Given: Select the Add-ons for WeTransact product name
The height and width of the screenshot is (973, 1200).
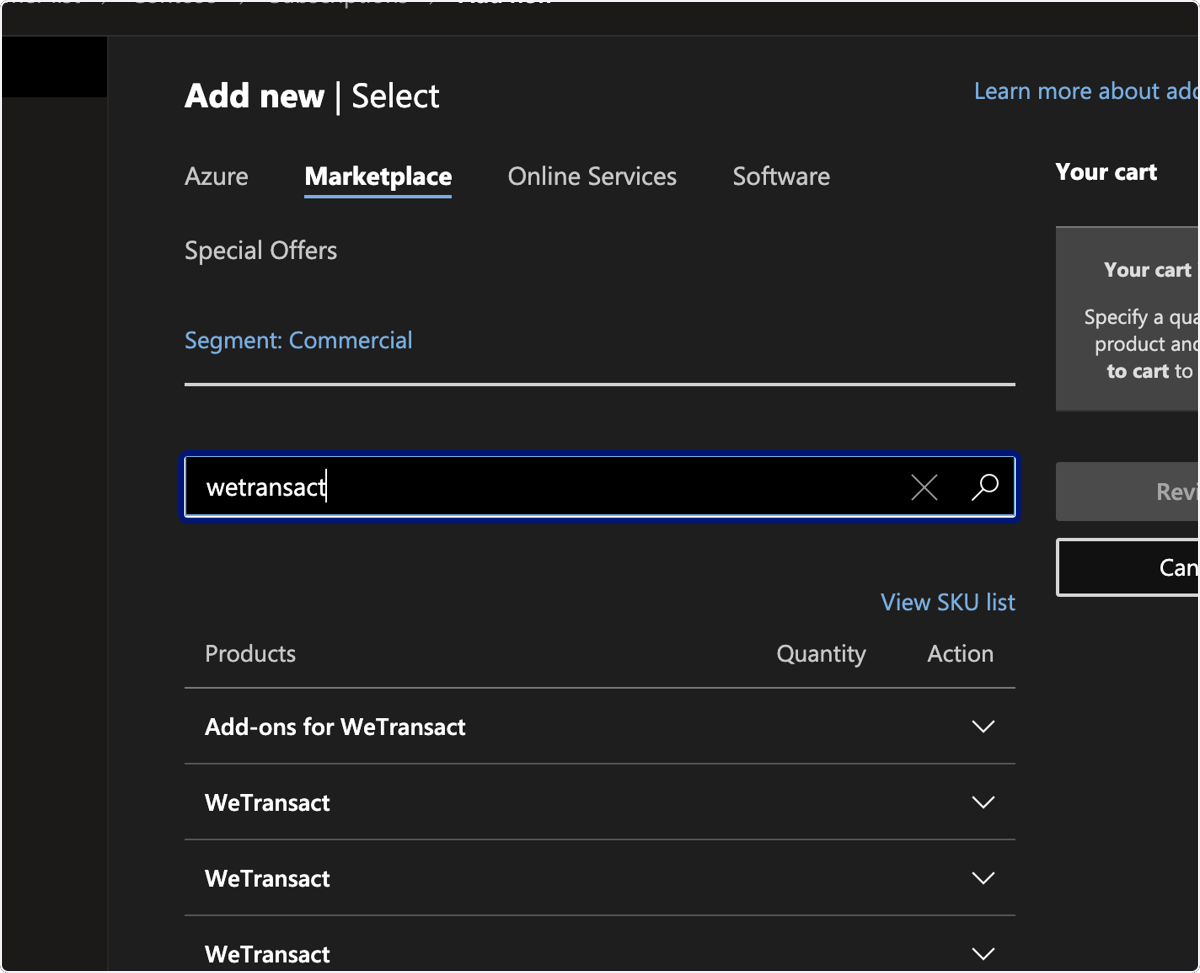Looking at the screenshot, I should coord(335,727).
